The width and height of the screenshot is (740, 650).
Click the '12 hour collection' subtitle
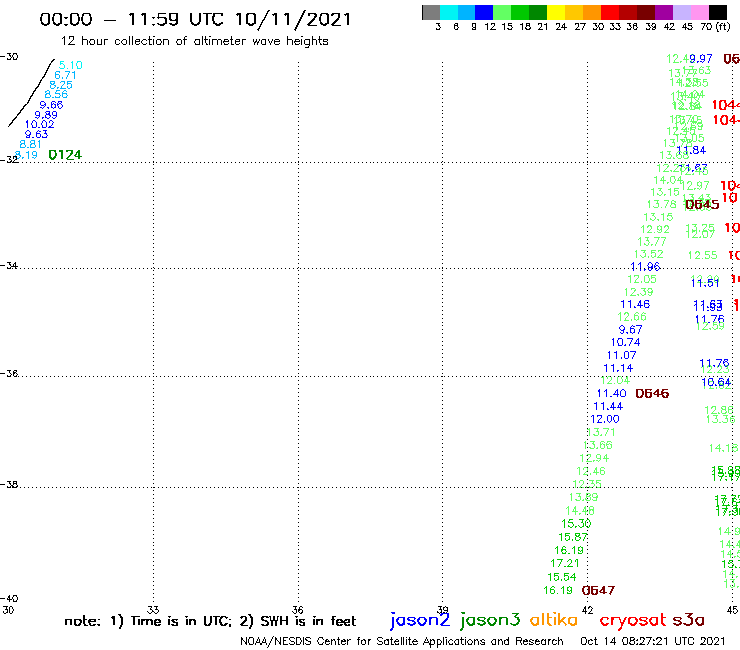[194, 41]
